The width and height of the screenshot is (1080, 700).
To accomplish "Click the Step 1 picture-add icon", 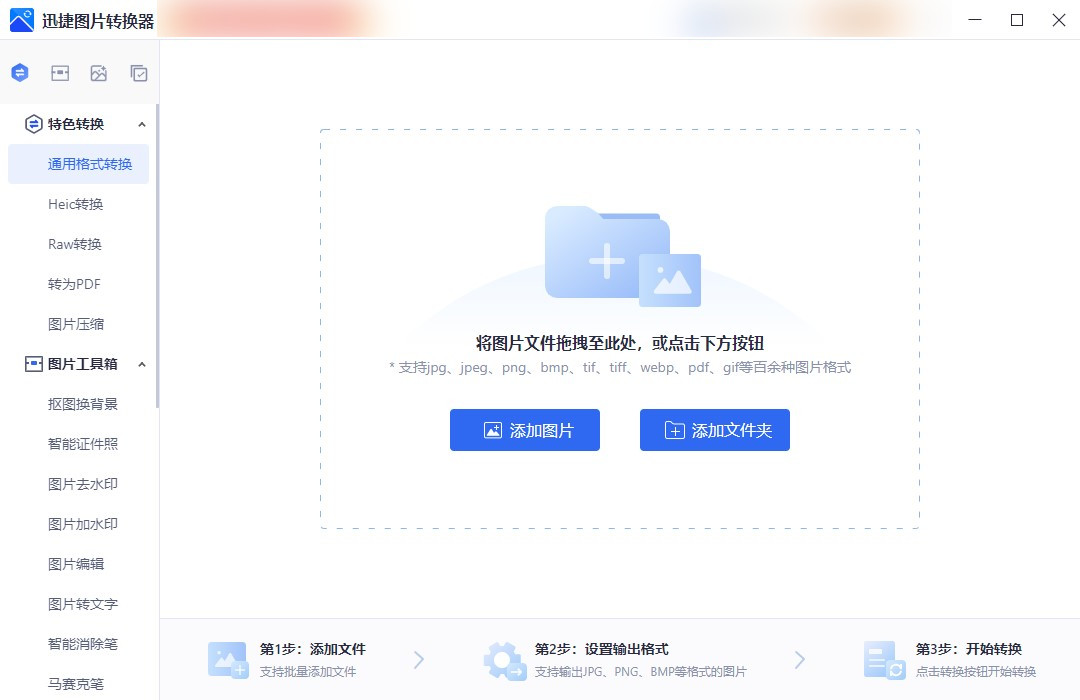I will click(227, 659).
